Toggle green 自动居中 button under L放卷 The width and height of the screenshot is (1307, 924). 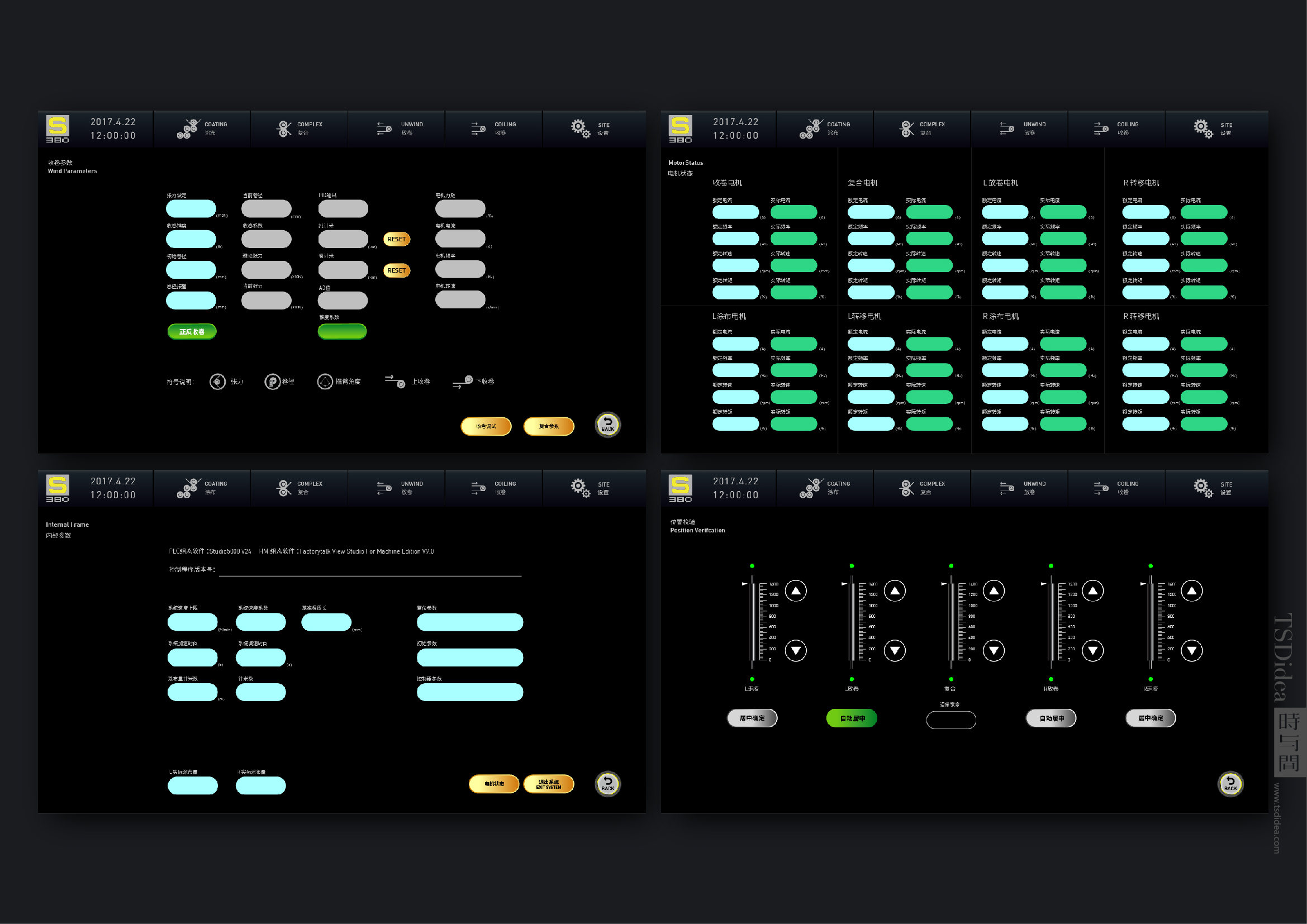[852, 718]
